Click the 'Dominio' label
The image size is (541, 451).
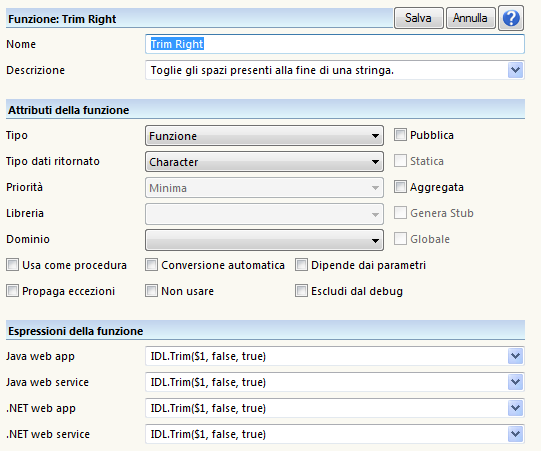click(x=28, y=239)
